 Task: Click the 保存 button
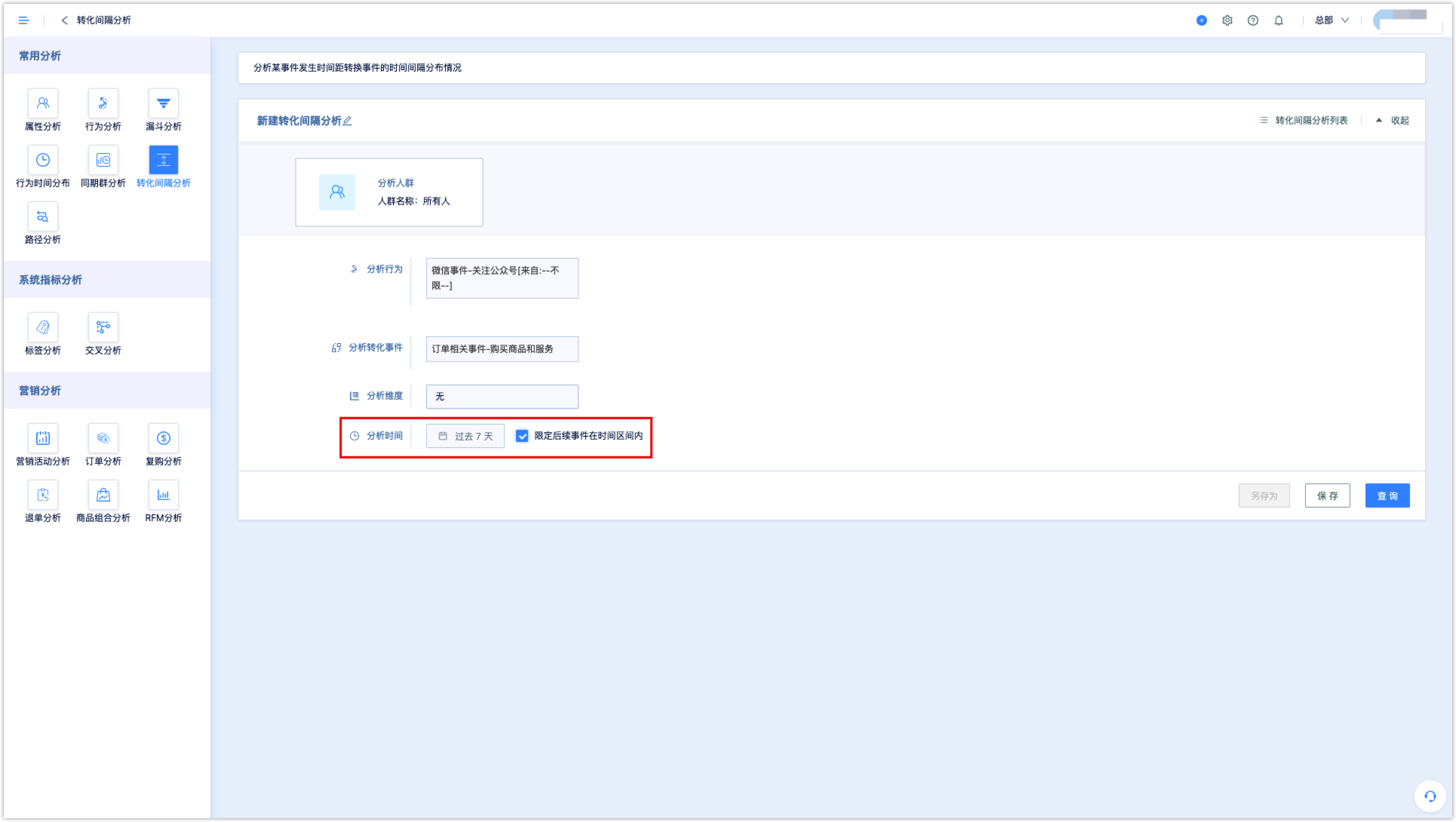[x=1327, y=495]
